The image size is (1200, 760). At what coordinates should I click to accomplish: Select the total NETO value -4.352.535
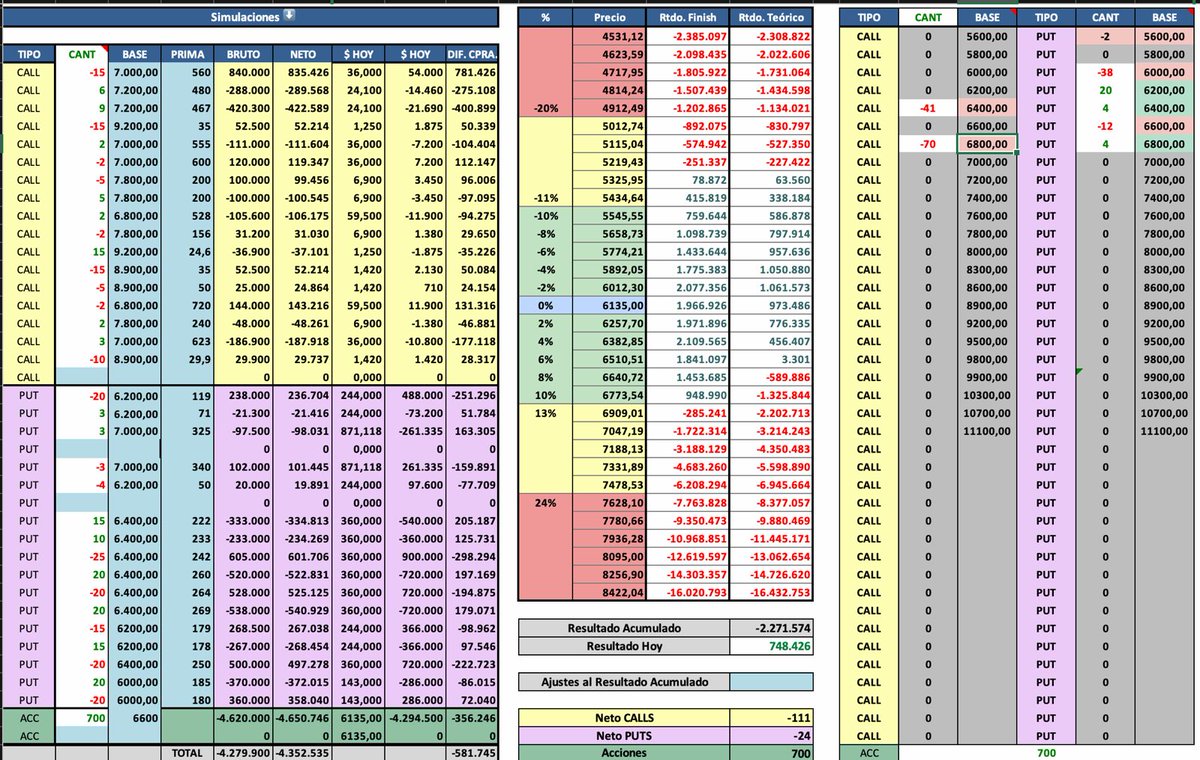tap(300, 752)
